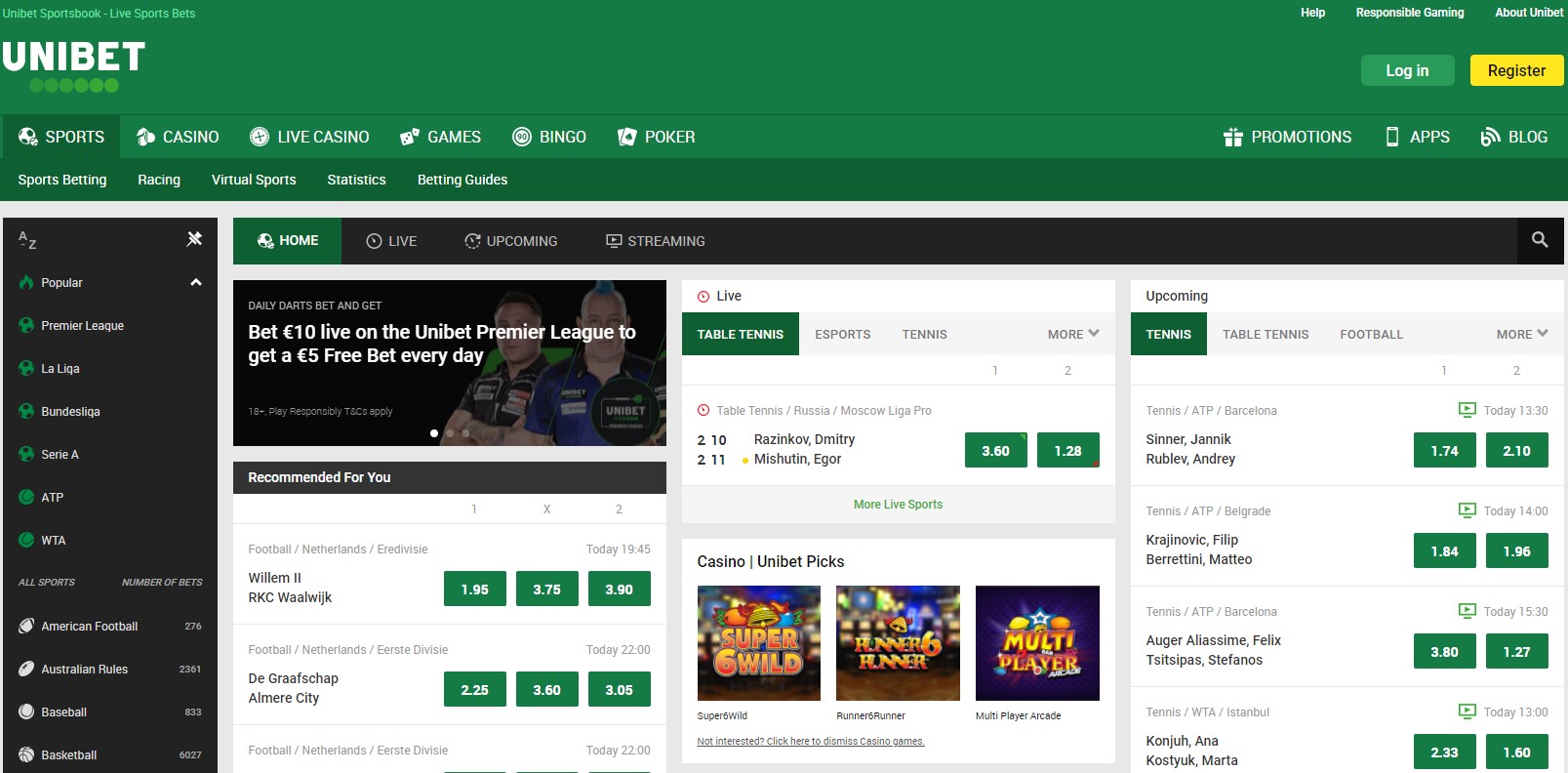This screenshot has height=773, width=1568.
Task: Click the Bundesliga football icon
Action: [x=26, y=411]
